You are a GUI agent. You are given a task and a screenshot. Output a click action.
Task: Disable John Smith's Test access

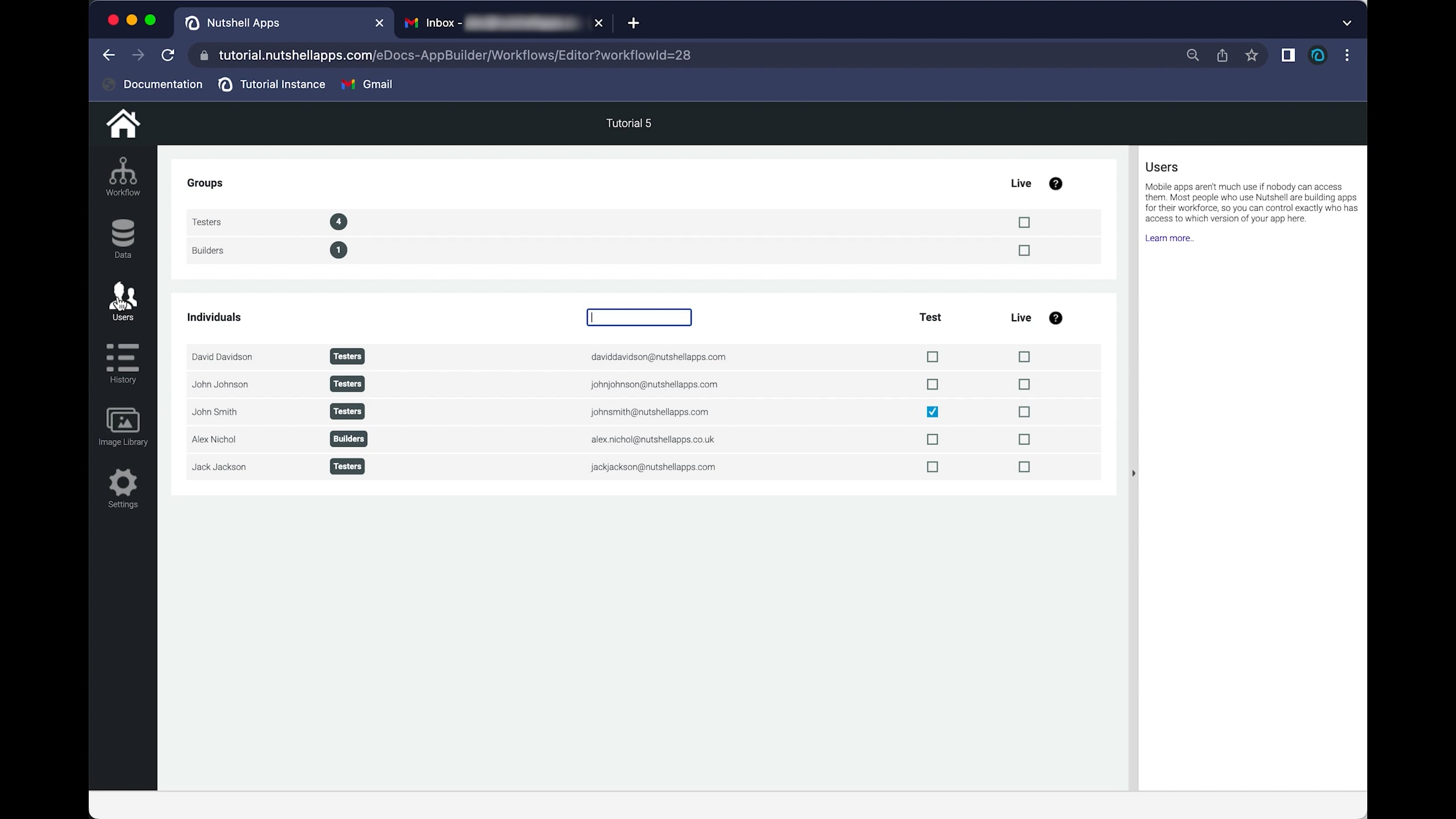(931, 411)
